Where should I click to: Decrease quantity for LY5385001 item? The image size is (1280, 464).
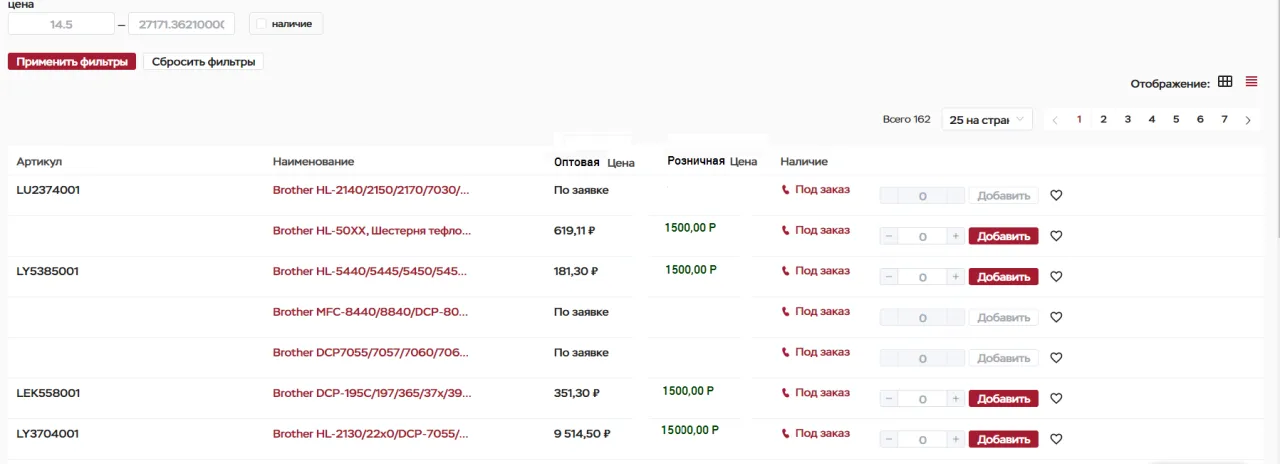(x=889, y=277)
